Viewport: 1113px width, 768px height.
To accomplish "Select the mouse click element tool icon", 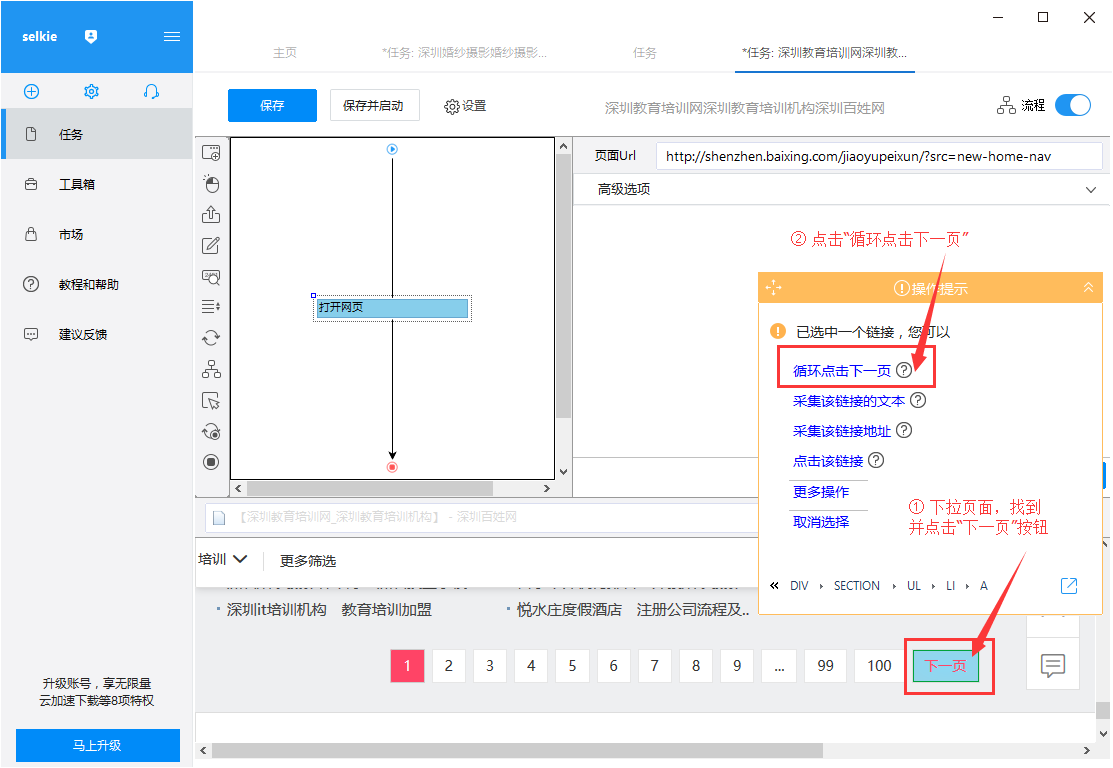I will tap(211, 184).
